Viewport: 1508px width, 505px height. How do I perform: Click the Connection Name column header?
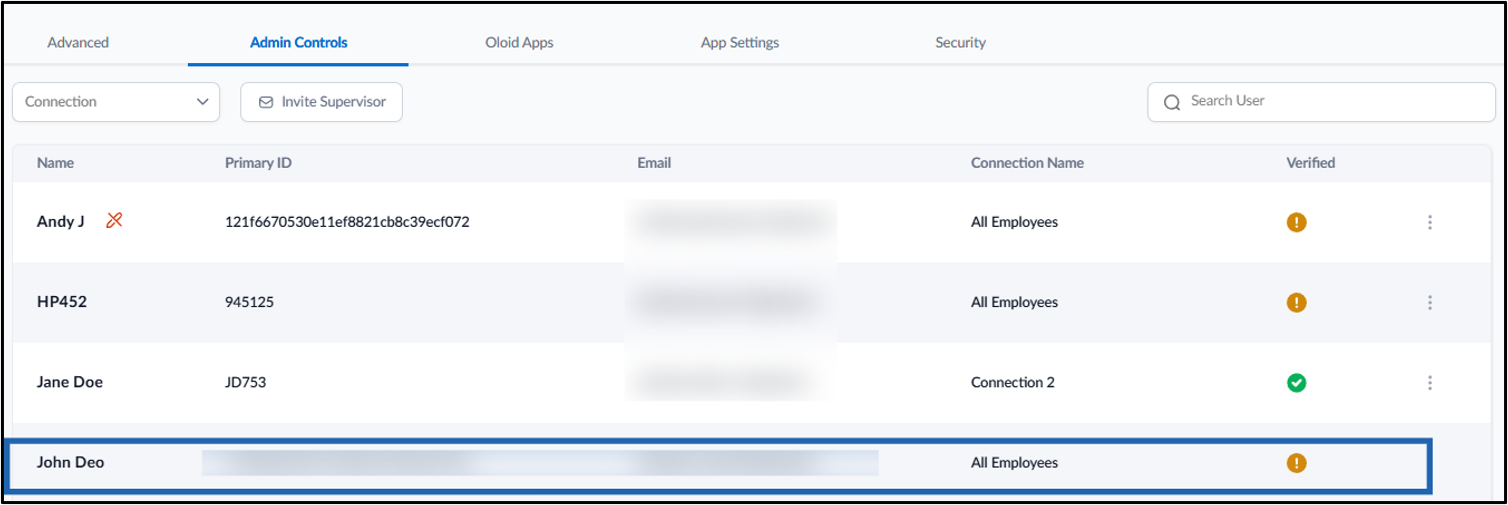tap(1027, 162)
